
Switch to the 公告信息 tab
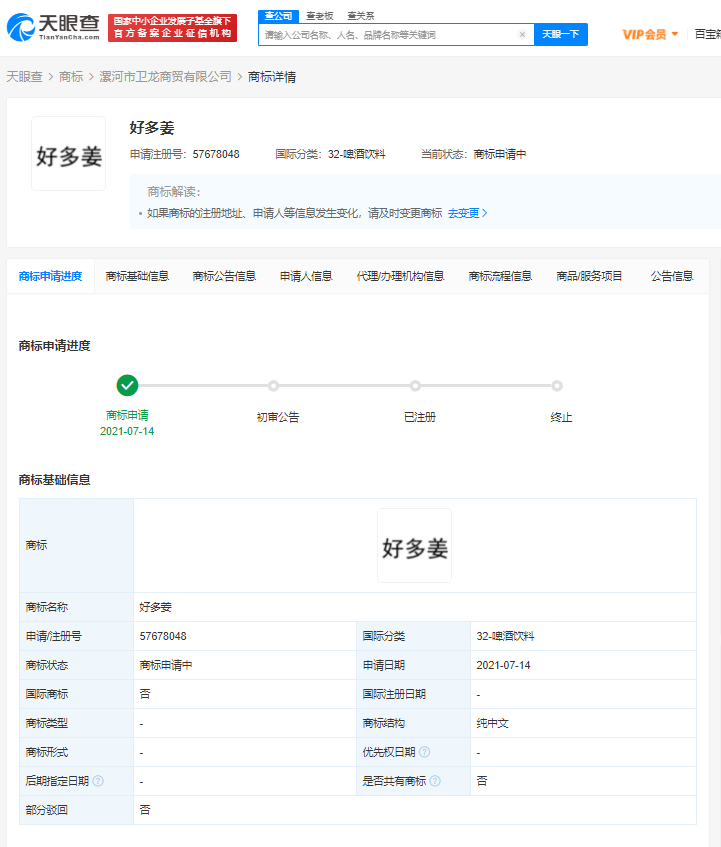(672, 277)
